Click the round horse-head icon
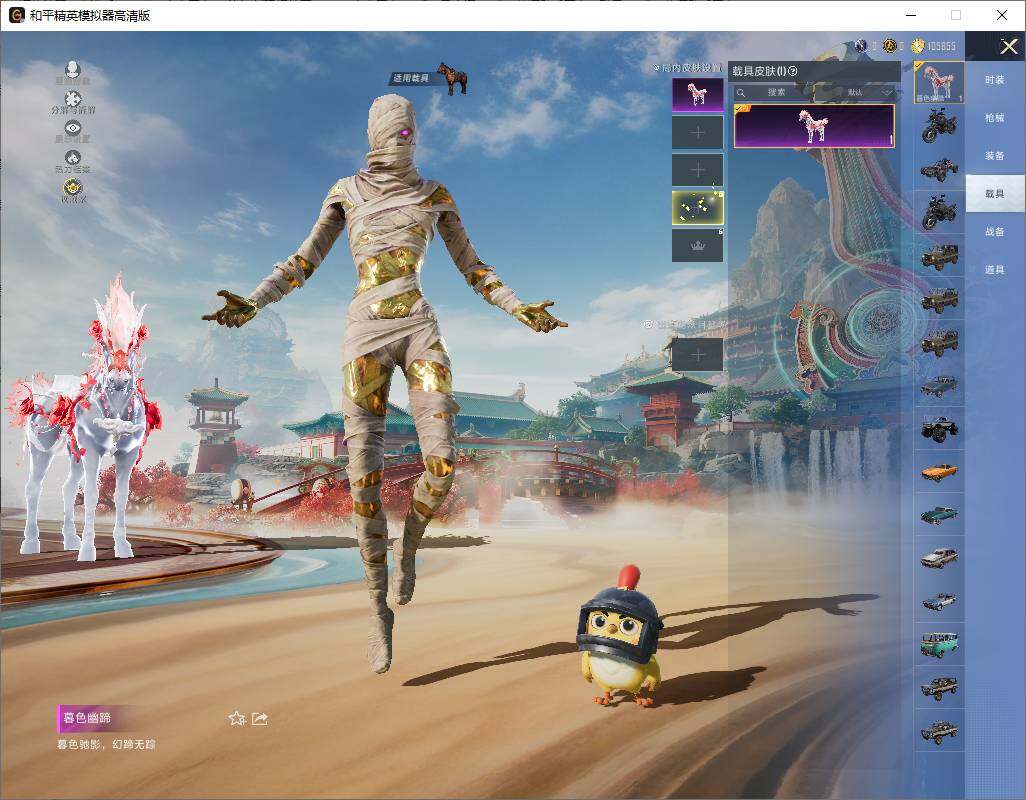 [x=73, y=158]
